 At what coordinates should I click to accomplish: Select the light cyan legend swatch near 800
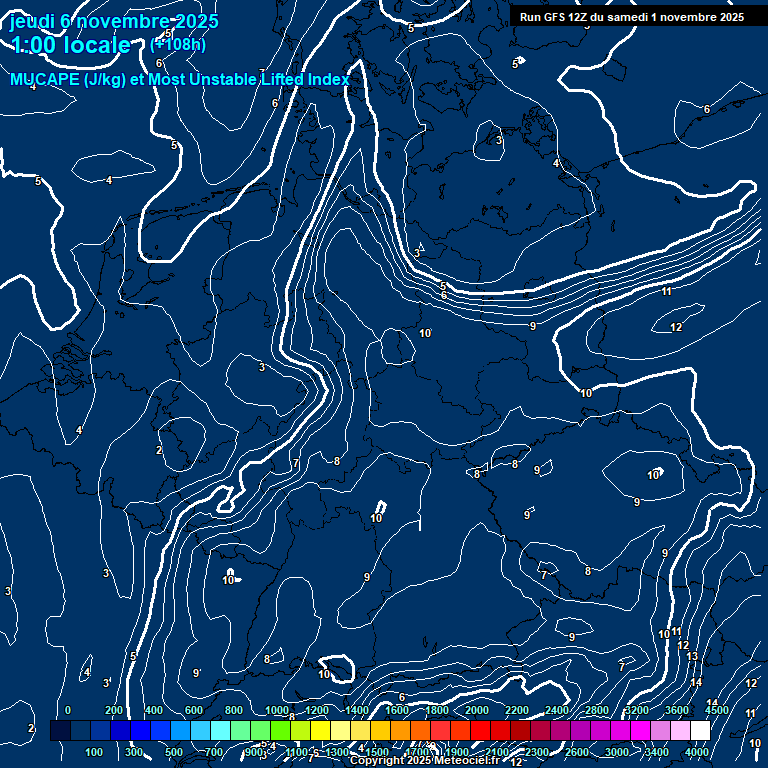tap(220, 730)
